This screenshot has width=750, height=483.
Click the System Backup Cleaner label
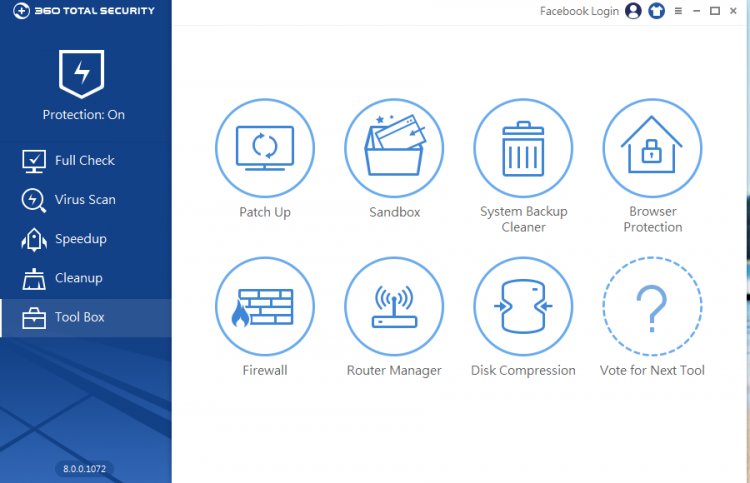[524, 219]
